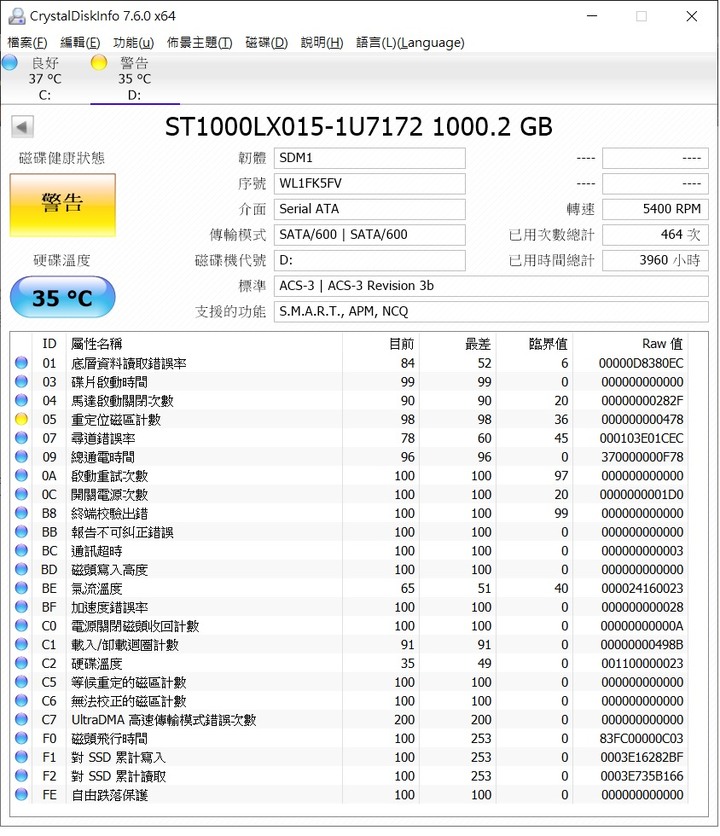
Task: Select the 韌體 field showing SDM1
Action: (370, 158)
